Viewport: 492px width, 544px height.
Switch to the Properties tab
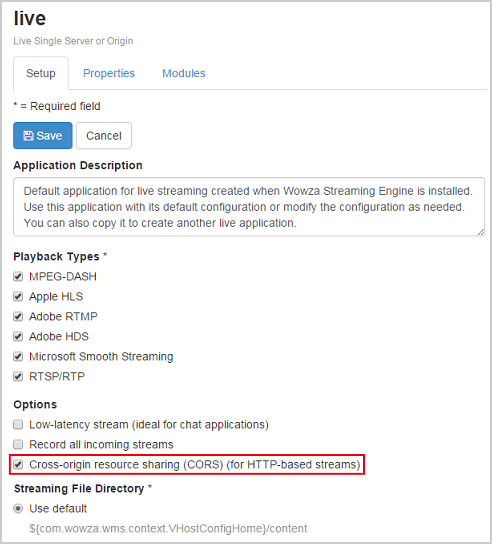click(109, 73)
